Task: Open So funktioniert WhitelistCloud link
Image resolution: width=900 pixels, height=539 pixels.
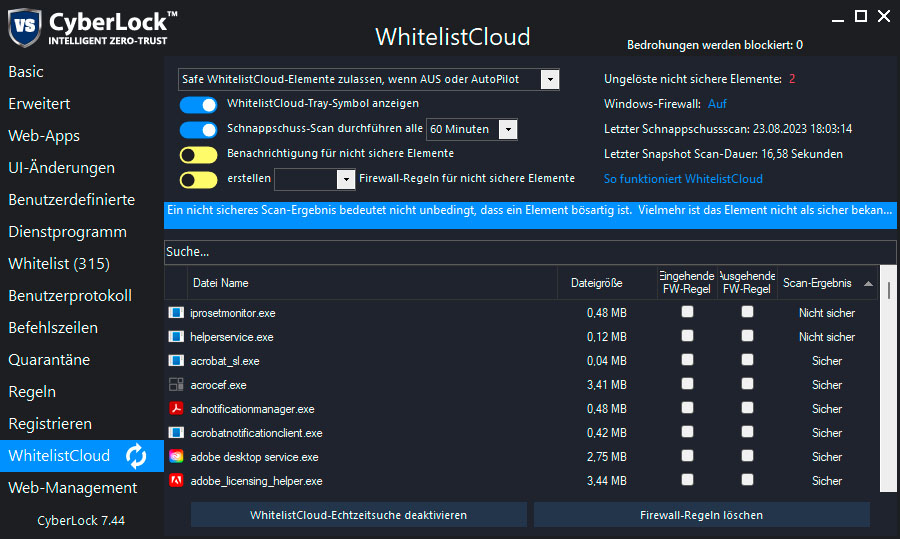Action: 683,179
